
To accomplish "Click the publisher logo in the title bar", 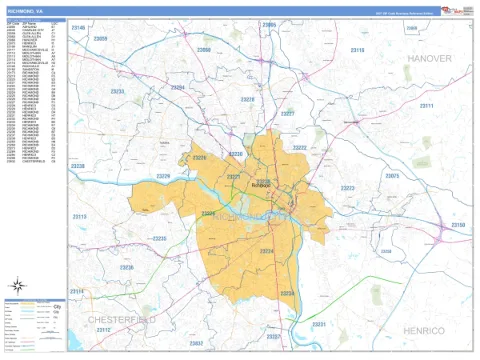I will click(x=457, y=11).
